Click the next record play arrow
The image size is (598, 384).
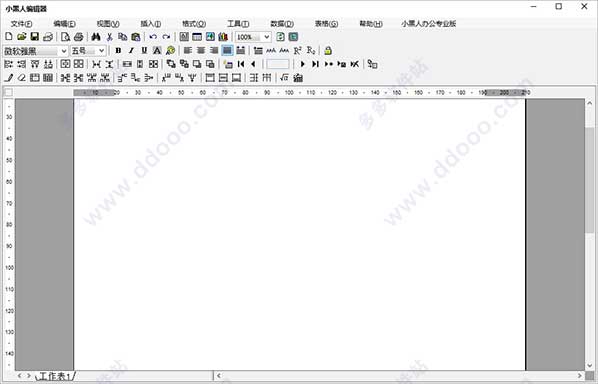302,64
